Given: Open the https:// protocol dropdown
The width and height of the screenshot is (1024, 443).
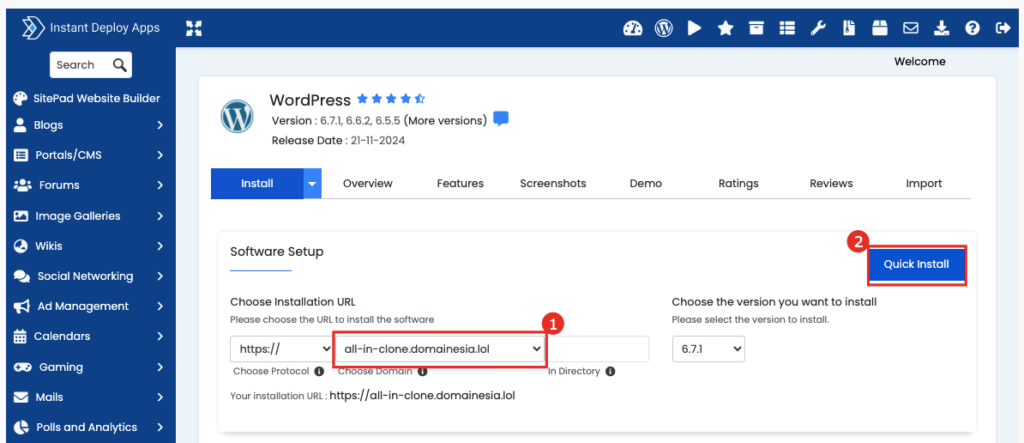Looking at the screenshot, I should point(281,349).
